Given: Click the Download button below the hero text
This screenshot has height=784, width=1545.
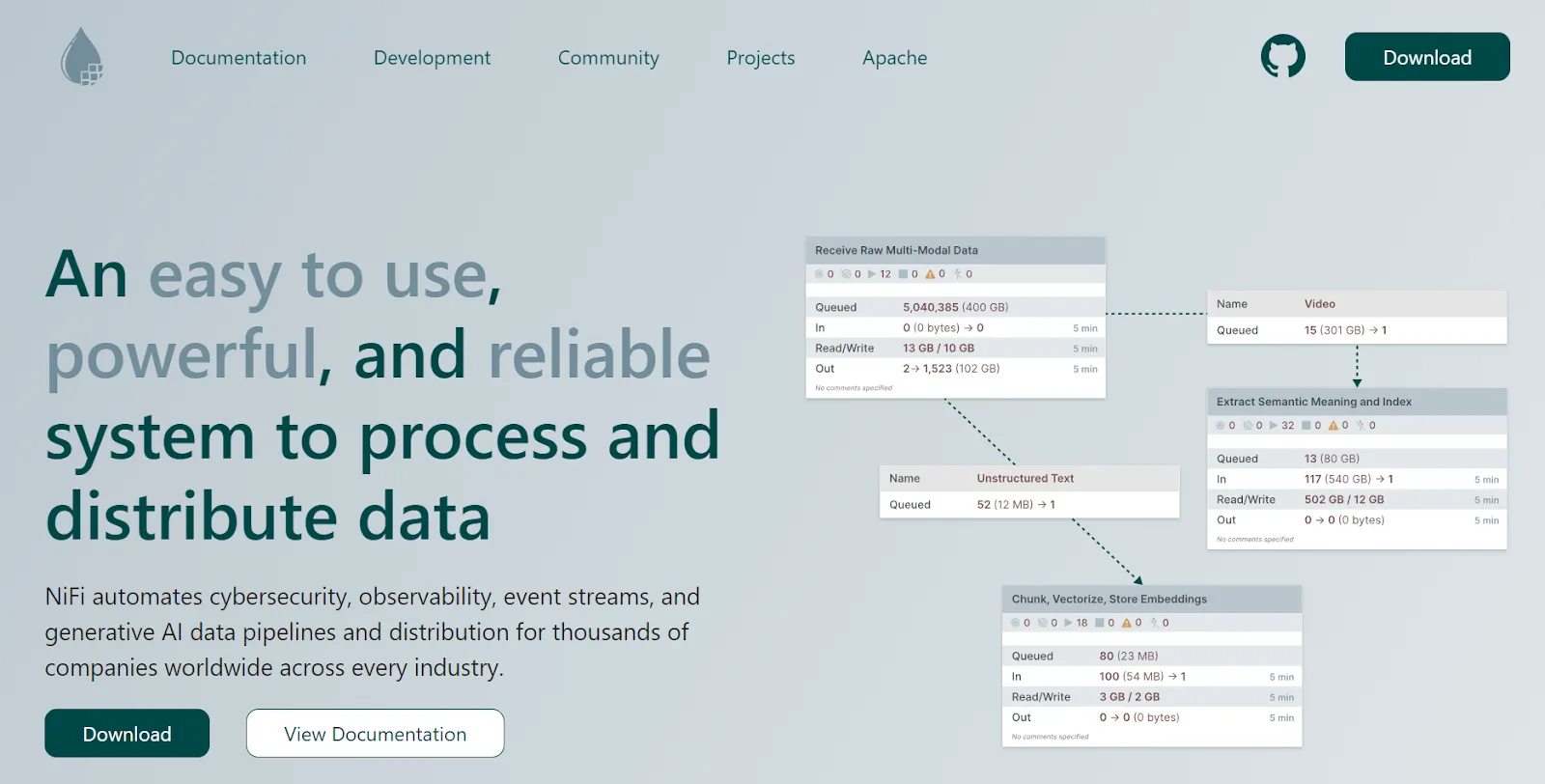Looking at the screenshot, I should tap(126, 734).
